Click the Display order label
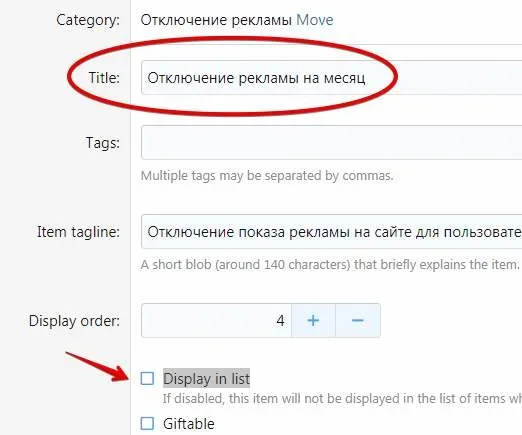522x435 pixels. 74,321
